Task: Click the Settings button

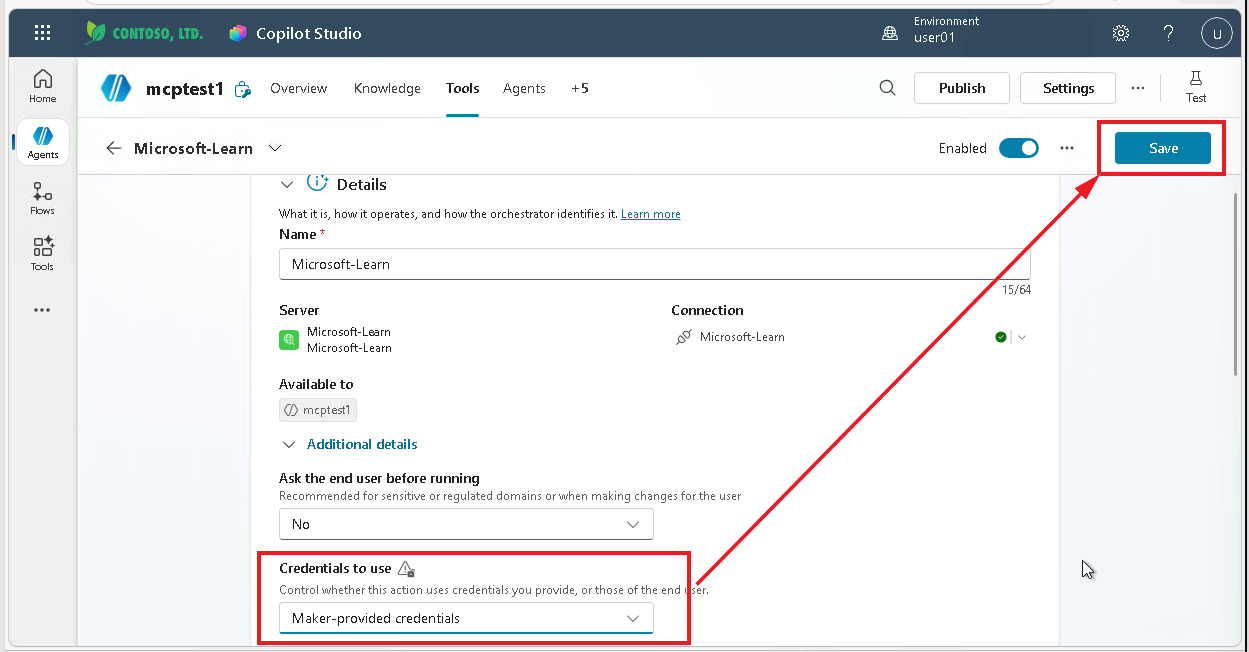Action: pyautogui.click(x=1068, y=88)
